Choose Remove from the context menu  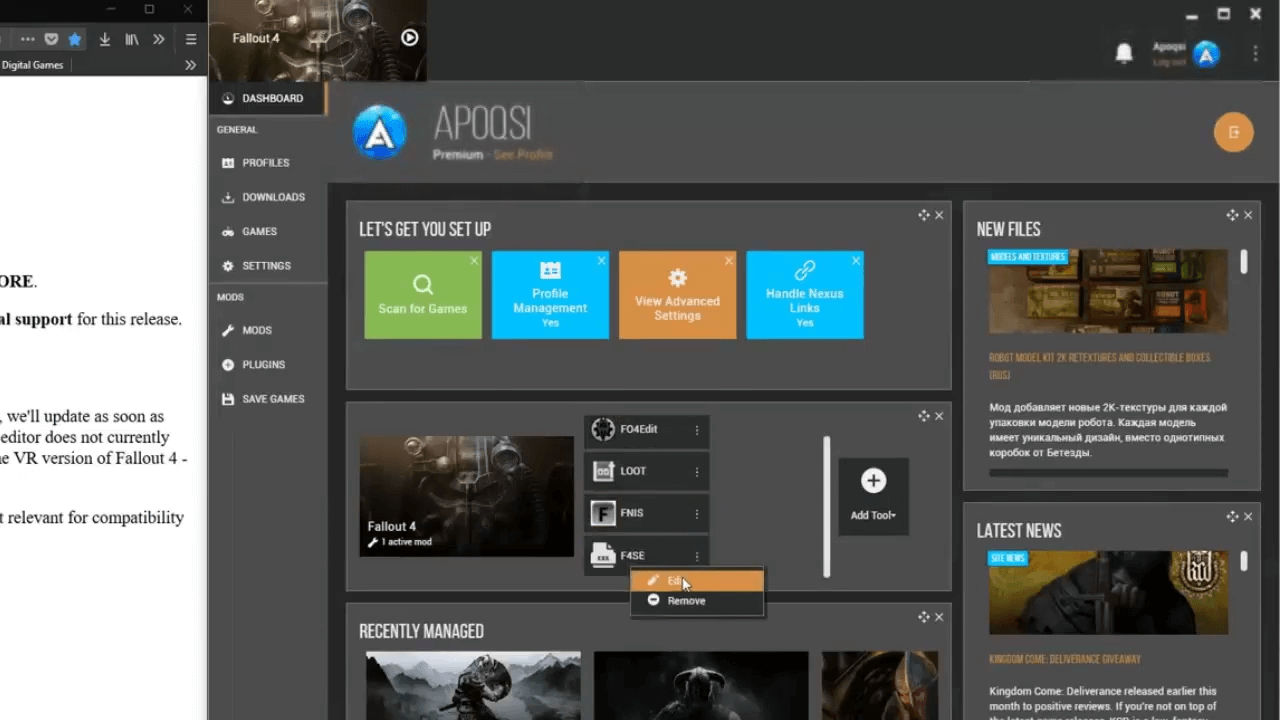[698, 601]
